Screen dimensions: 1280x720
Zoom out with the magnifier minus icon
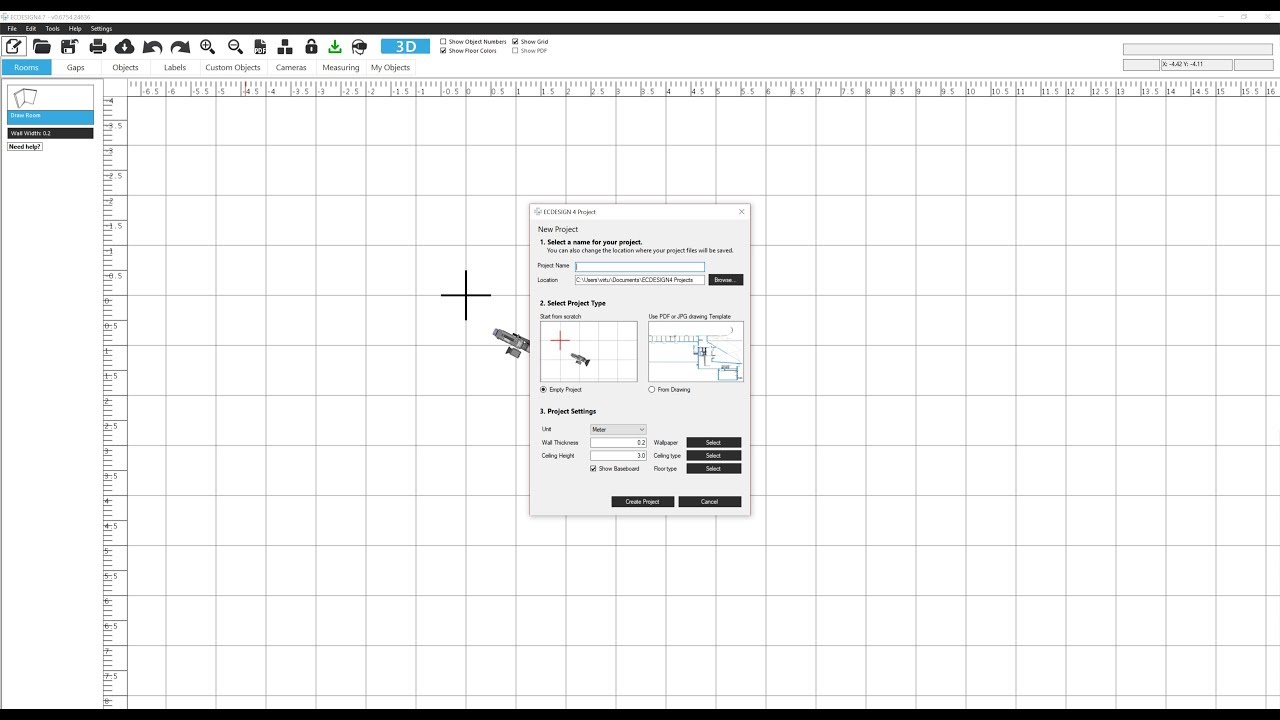(x=235, y=47)
